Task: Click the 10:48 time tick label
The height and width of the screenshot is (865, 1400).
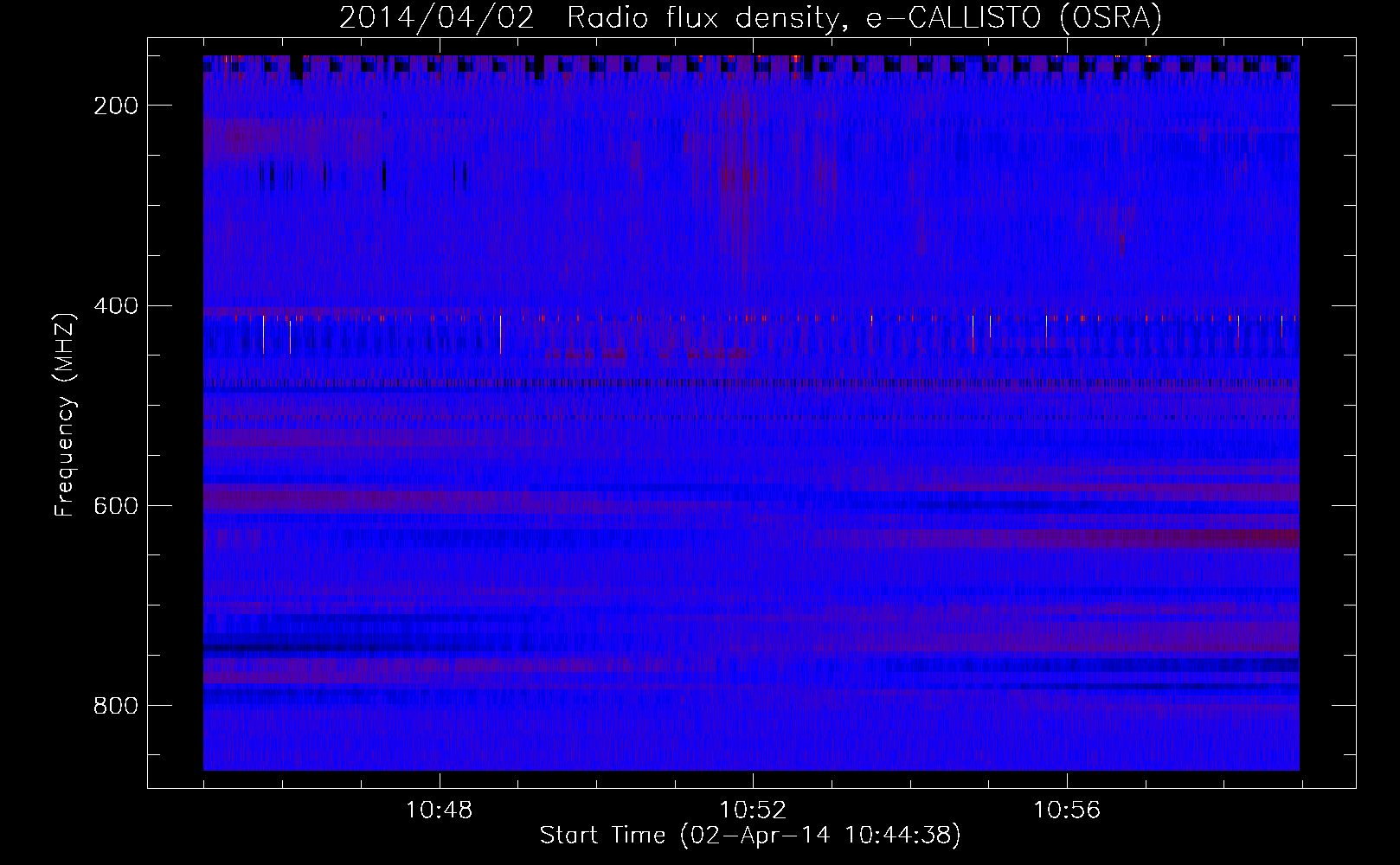Action: click(439, 810)
